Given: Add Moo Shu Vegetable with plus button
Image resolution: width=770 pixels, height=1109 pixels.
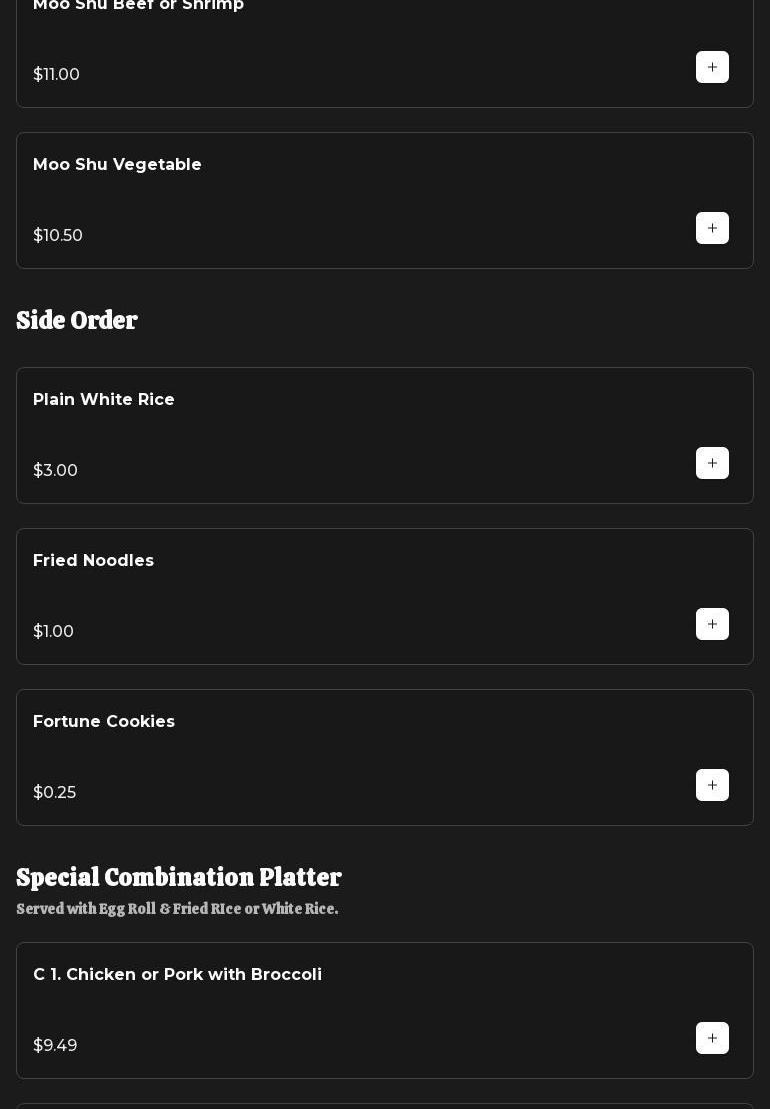Looking at the screenshot, I should (x=712, y=228).
